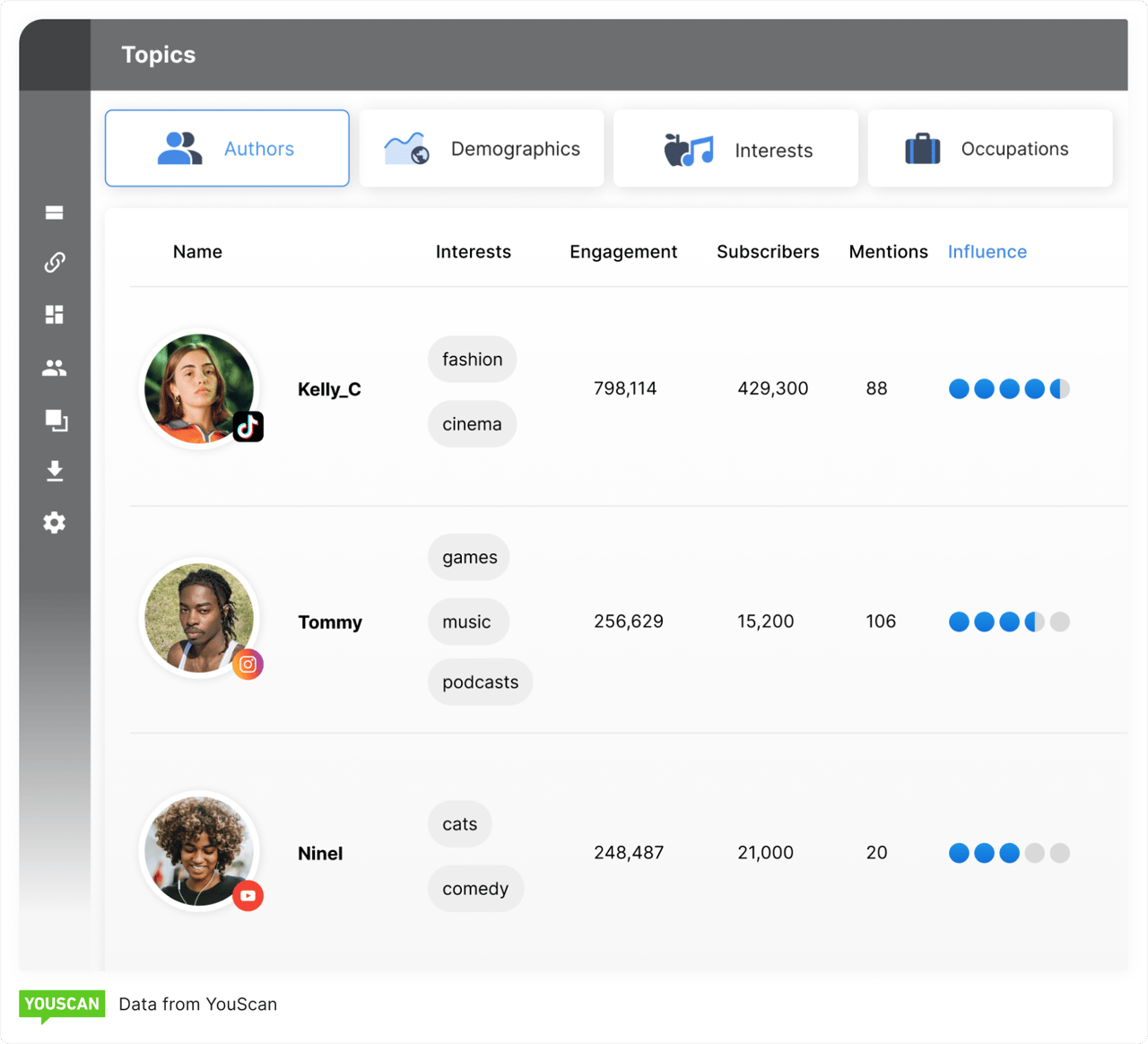Click the Engagement column header
1148x1044 pixels.
(623, 252)
